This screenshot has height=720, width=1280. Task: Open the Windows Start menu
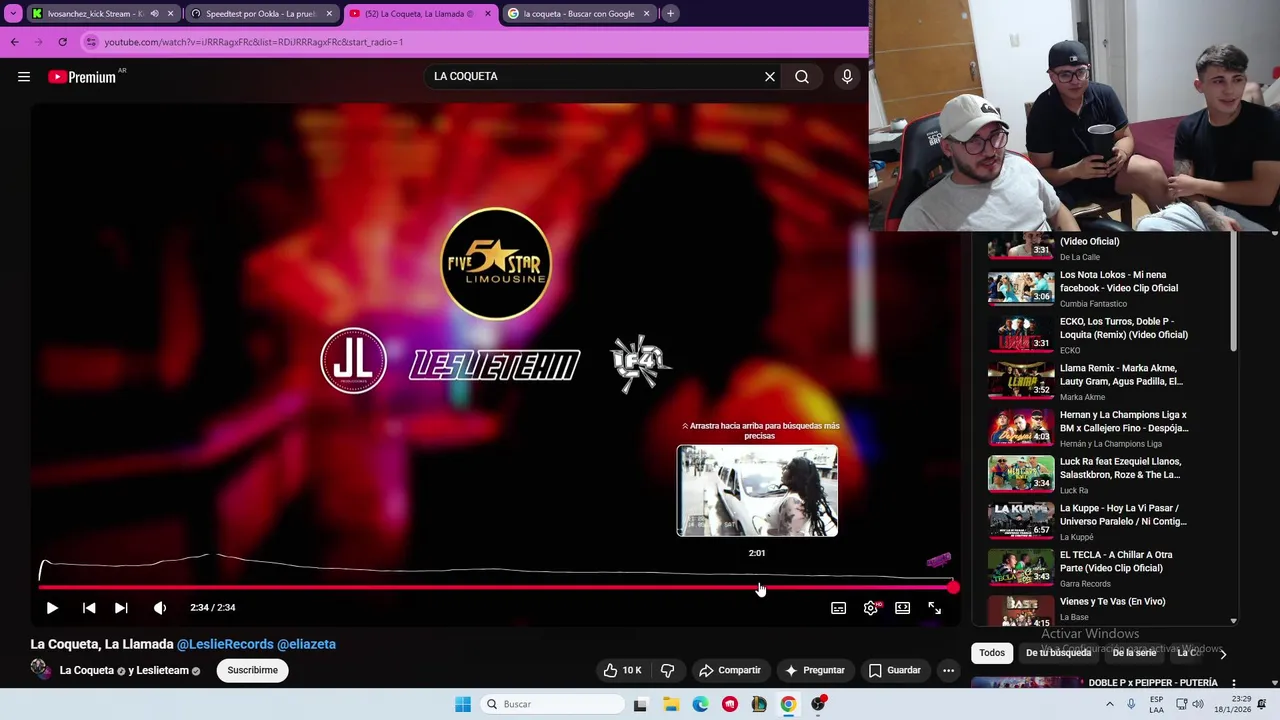coord(463,704)
